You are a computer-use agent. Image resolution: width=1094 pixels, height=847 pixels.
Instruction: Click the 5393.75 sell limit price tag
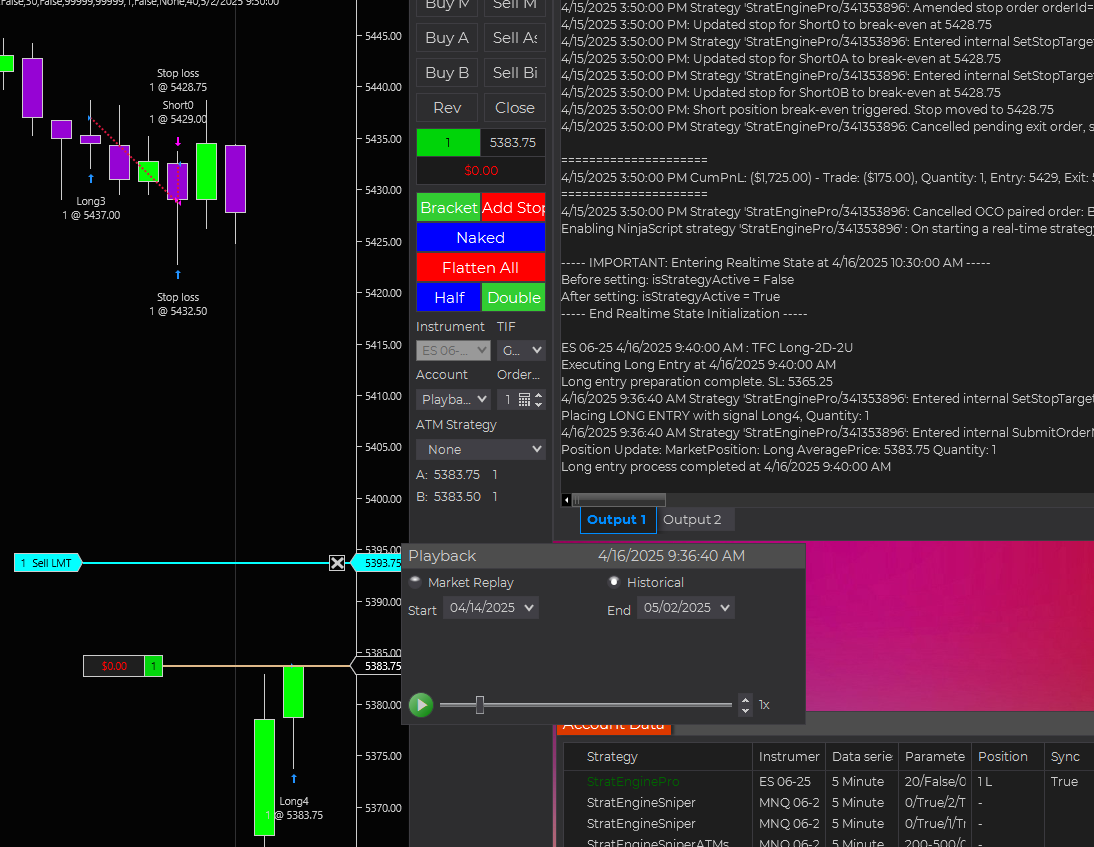tap(377, 563)
